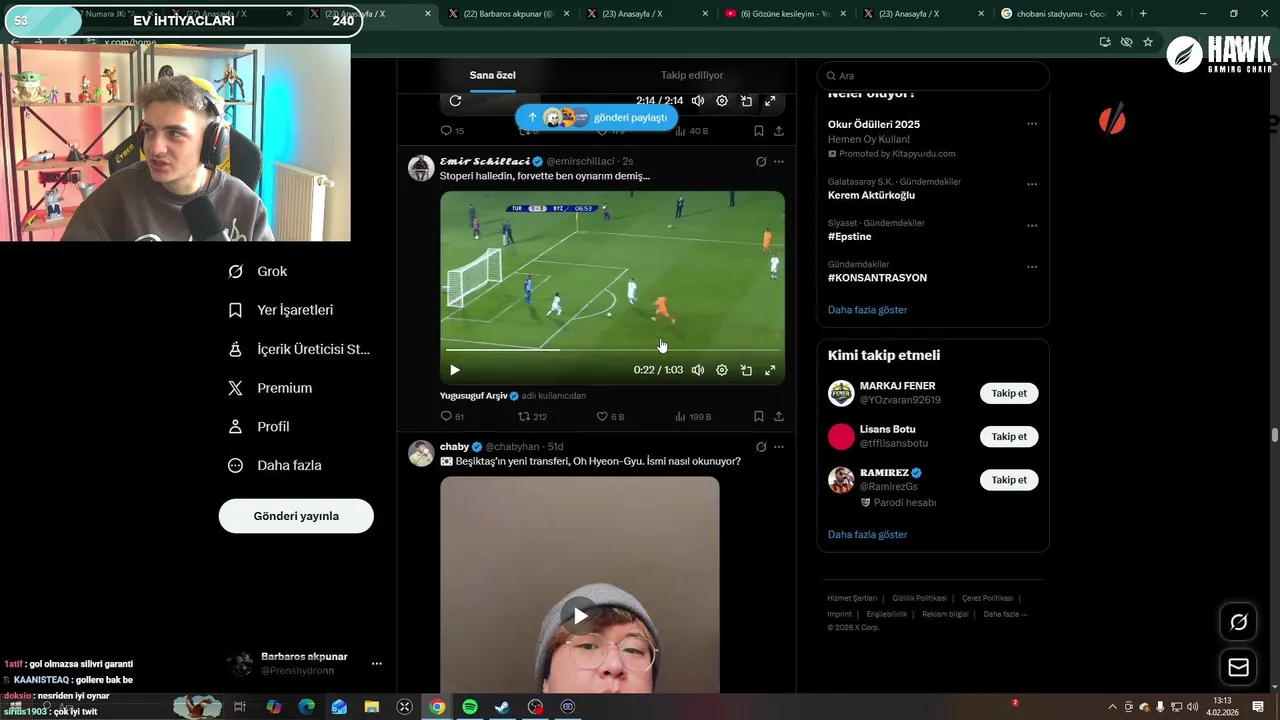Follow MARKAJ FENER account

pyautogui.click(x=1009, y=393)
